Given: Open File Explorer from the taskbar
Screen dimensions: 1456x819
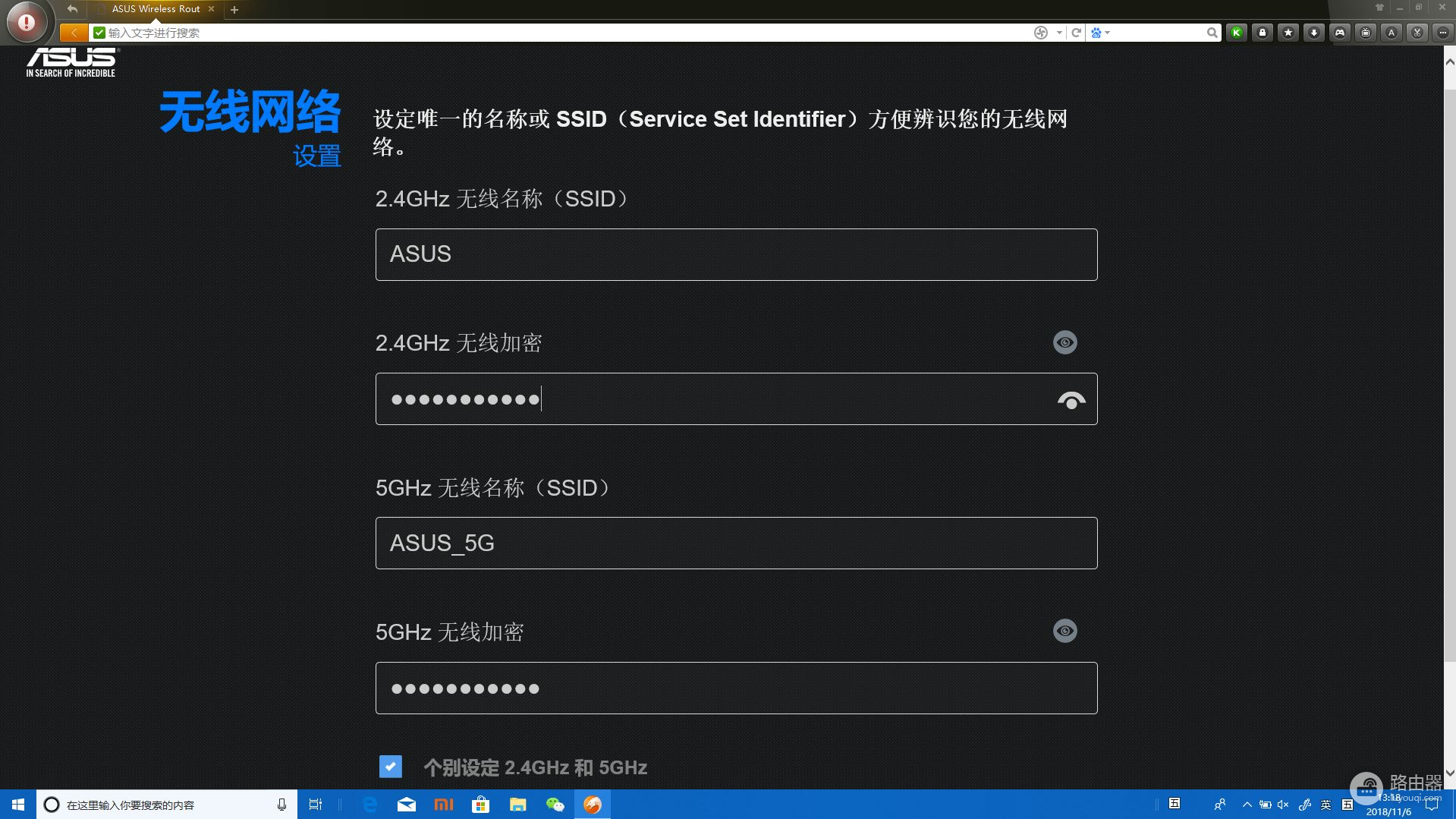Looking at the screenshot, I should pyautogui.click(x=518, y=805).
